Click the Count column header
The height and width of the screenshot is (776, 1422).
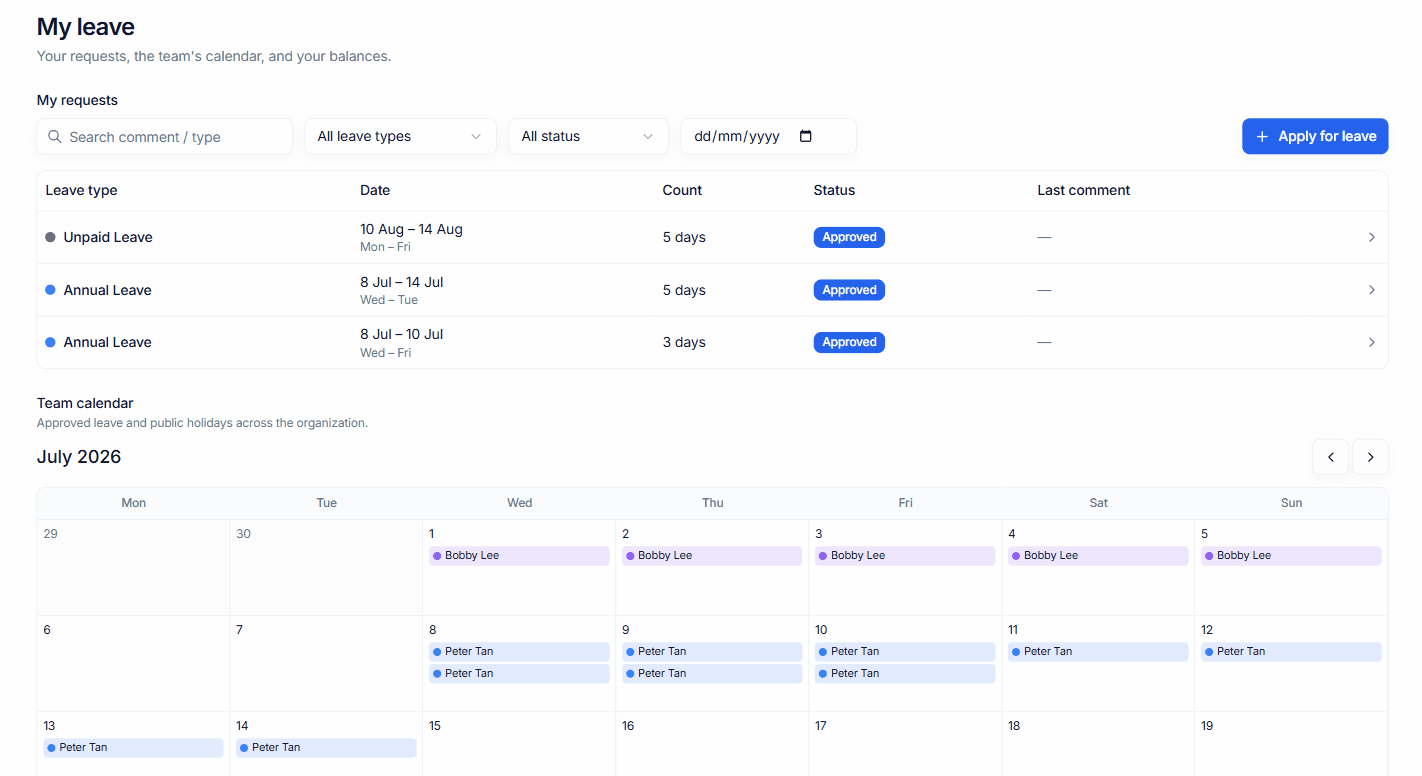tap(682, 190)
